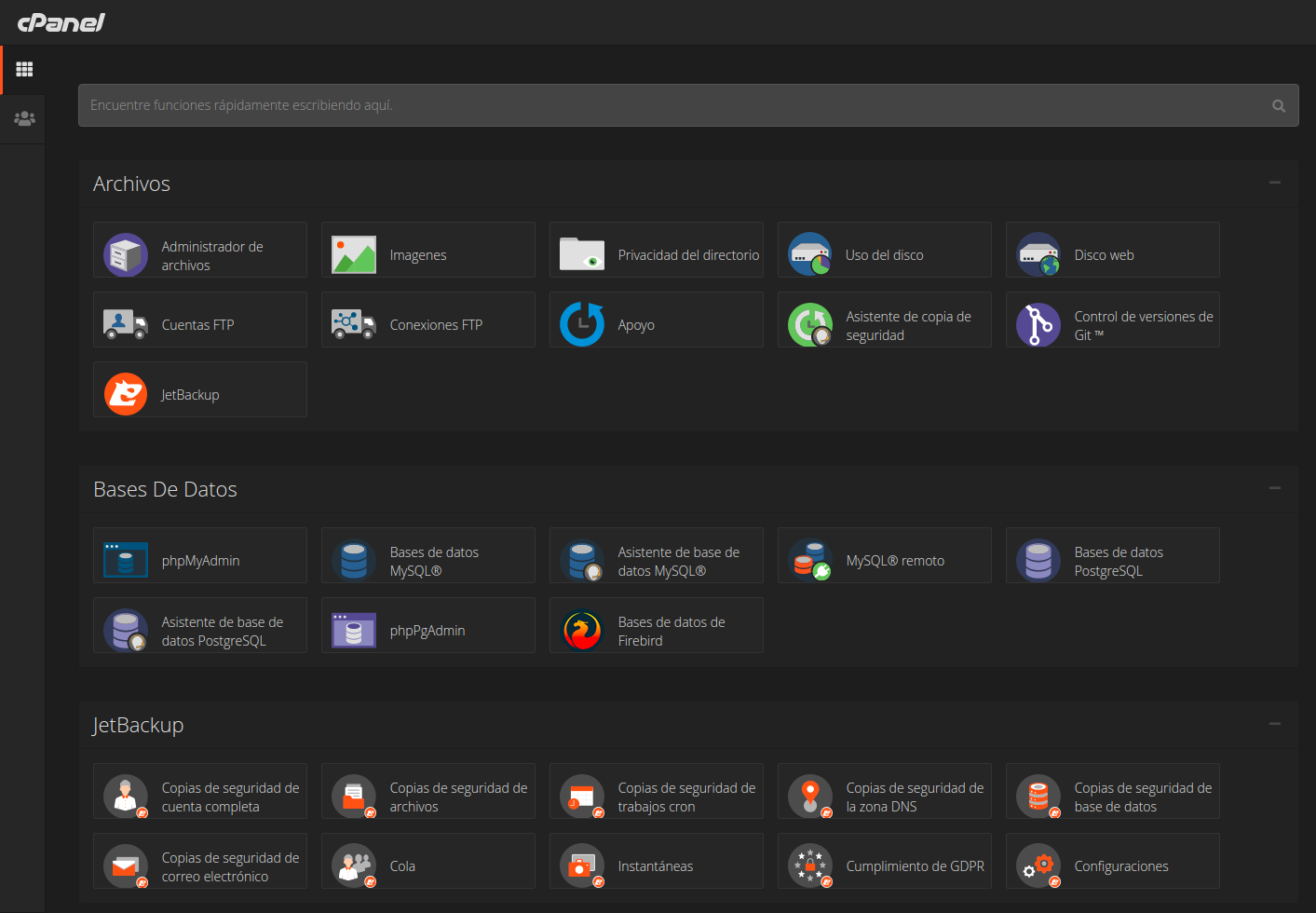Go to Instantáneas

click(656, 866)
